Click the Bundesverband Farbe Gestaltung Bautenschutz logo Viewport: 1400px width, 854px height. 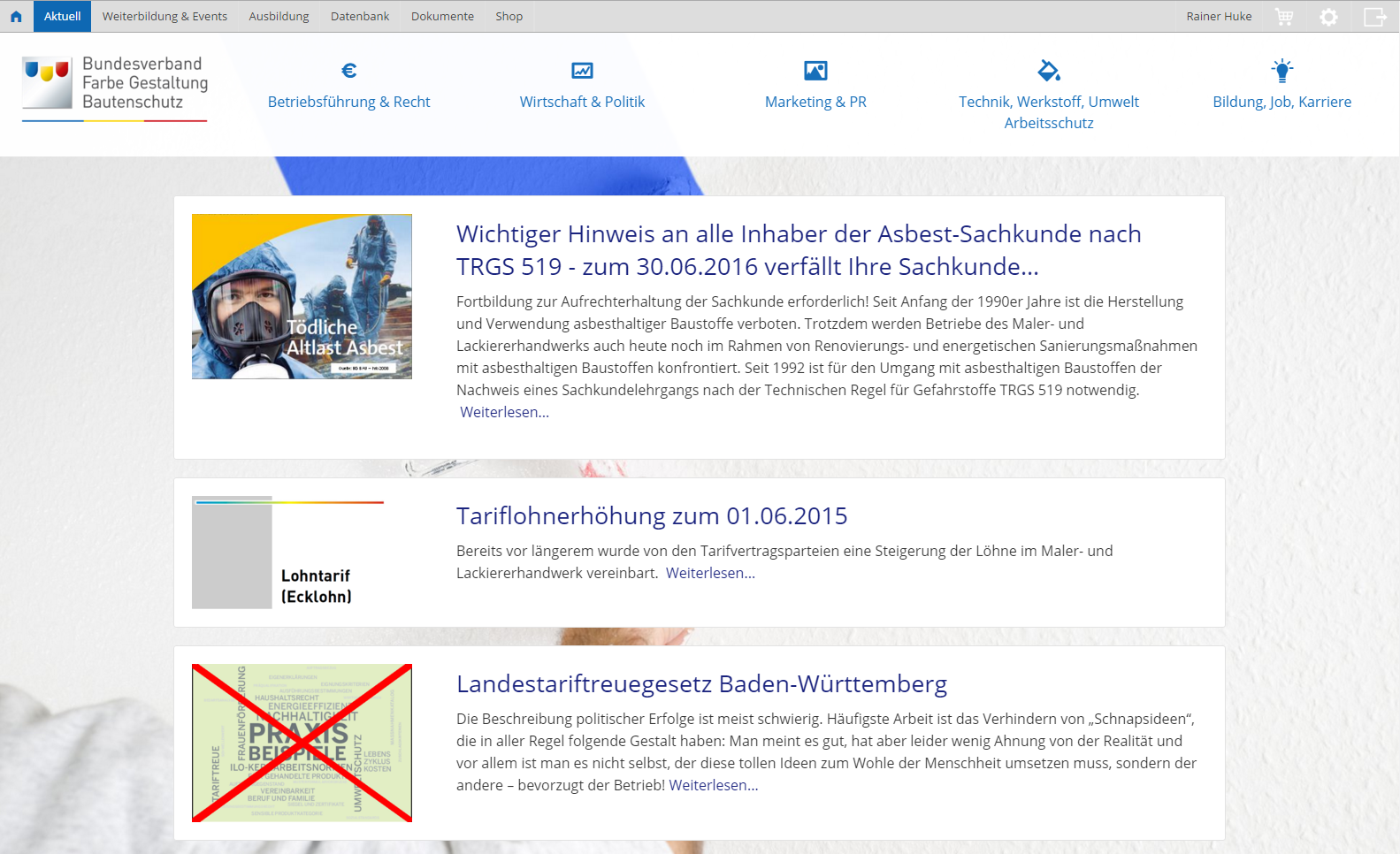tap(115, 88)
